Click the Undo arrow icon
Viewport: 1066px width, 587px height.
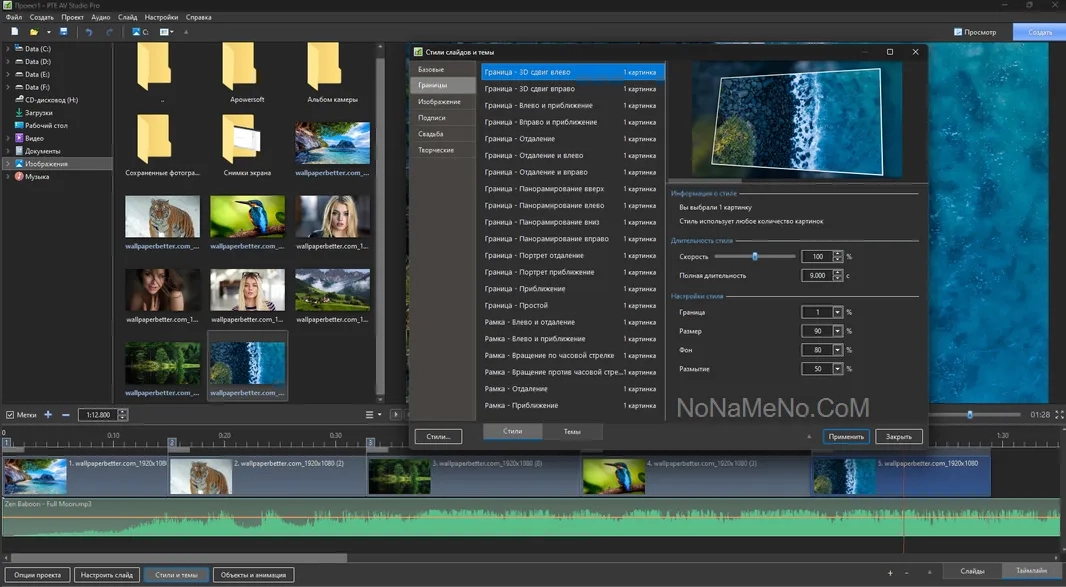tap(89, 32)
